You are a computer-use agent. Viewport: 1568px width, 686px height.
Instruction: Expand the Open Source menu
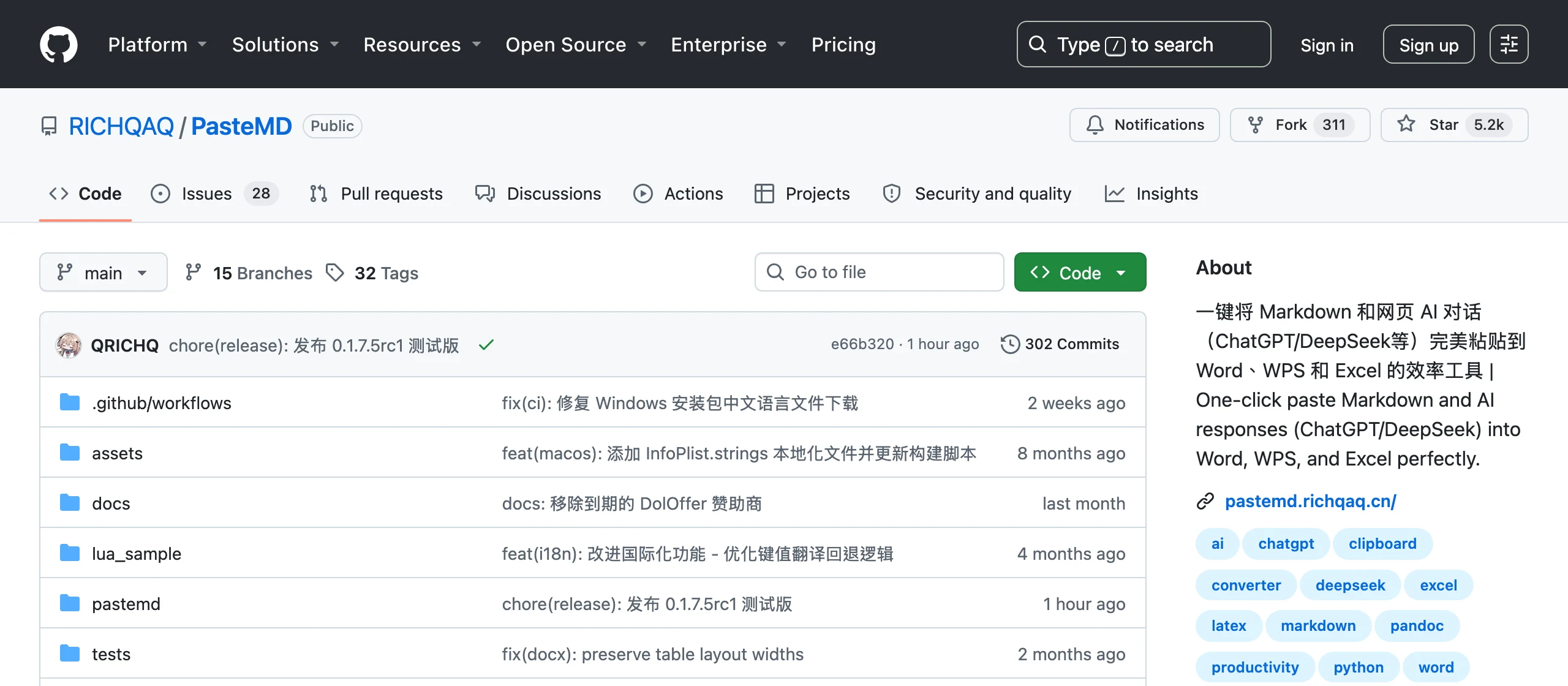point(576,44)
